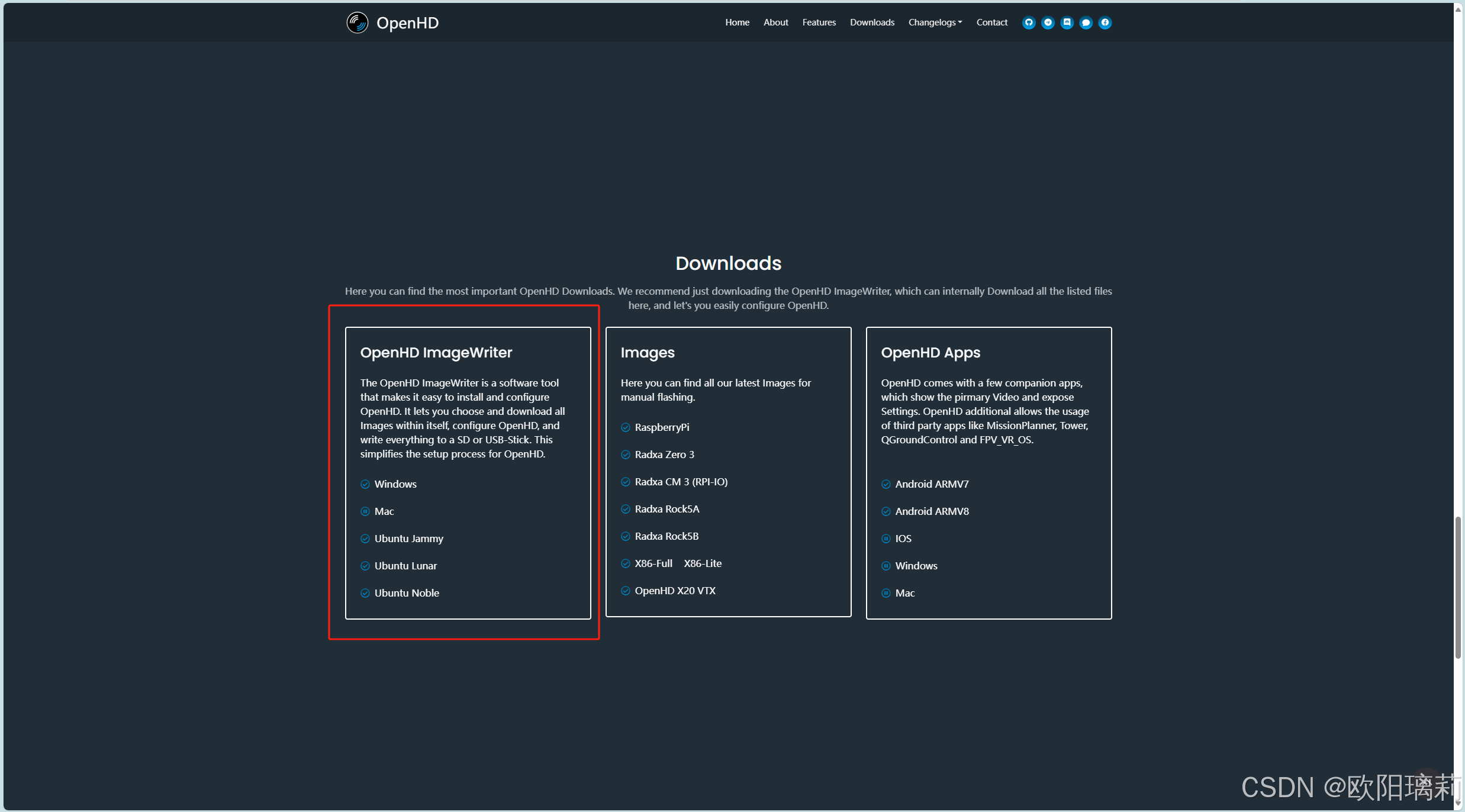This screenshot has width=1465, height=812.
Task: Click the chat bubble forum icon
Action: pyautogui.click(x=1086, y=22)
